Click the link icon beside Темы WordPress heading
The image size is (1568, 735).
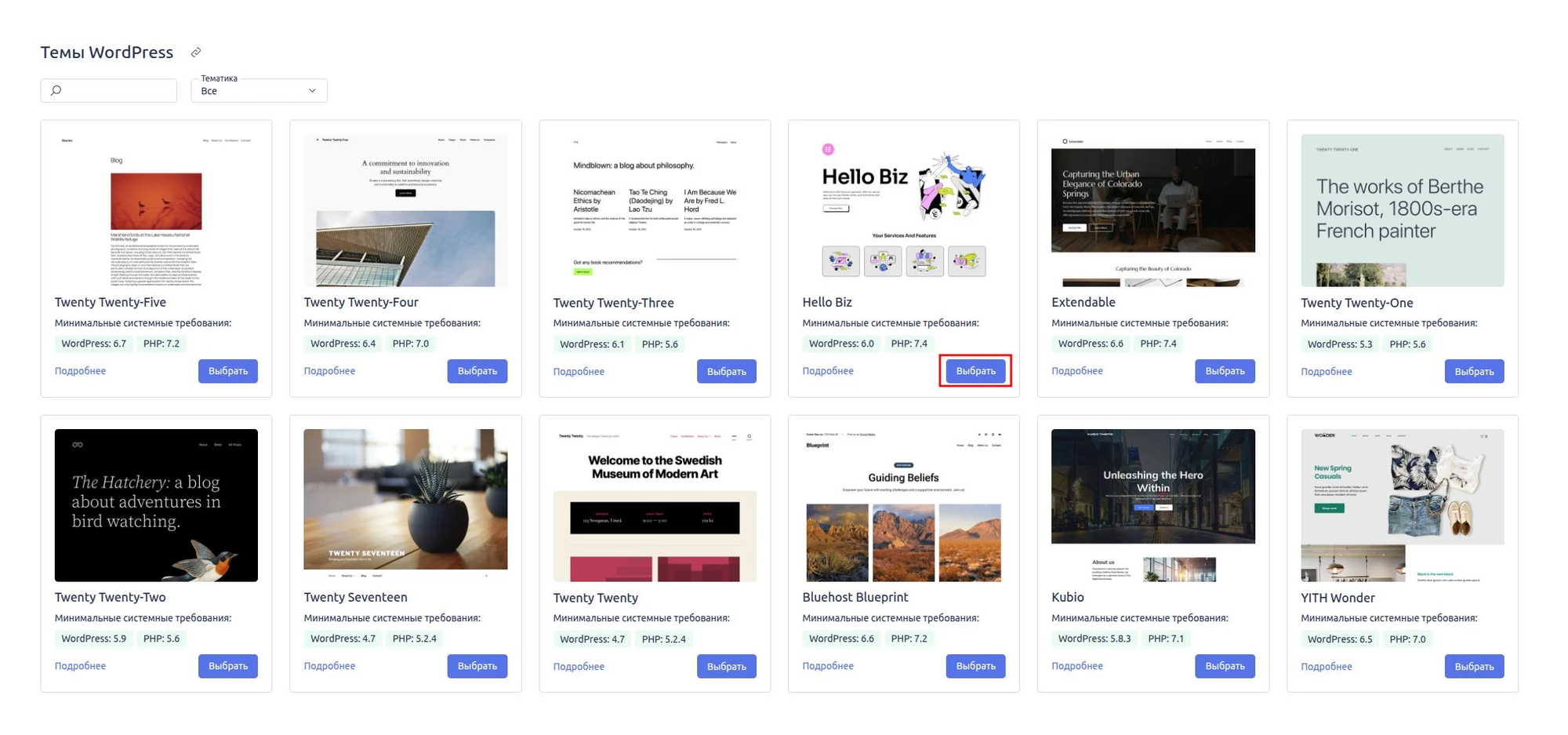(x=196, y=53)
